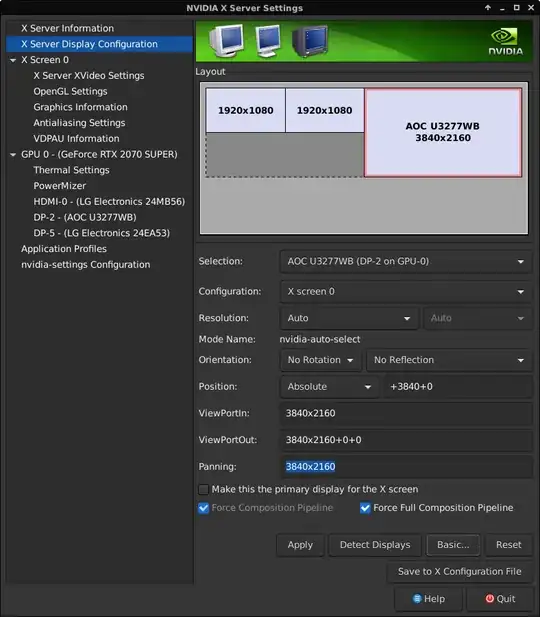Open the No Rotation orientation dropdown
This screenshot has width=540, height=617.
click(x=320, y=360)
